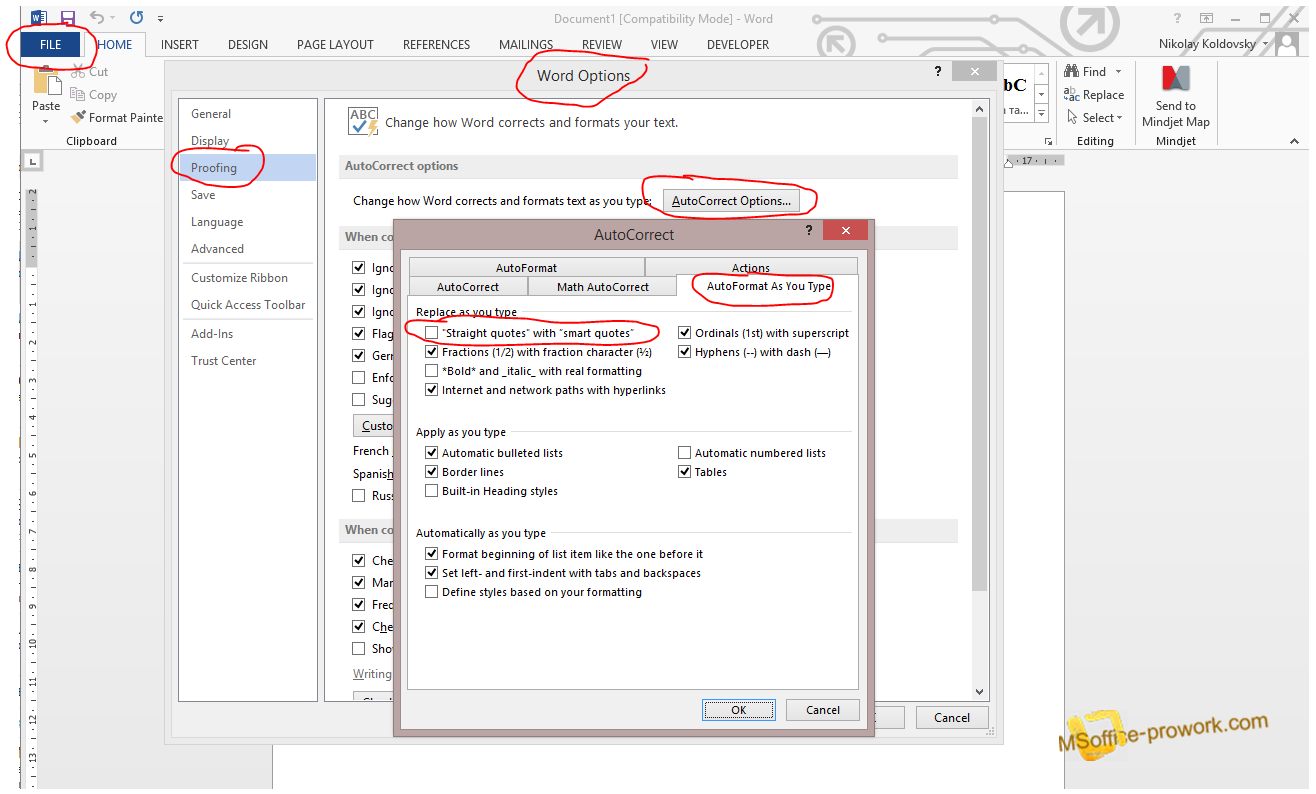Screen dimensions: 1316x794
Task: Switch to the INSERT ribbon tab
Action: (180, 45)
